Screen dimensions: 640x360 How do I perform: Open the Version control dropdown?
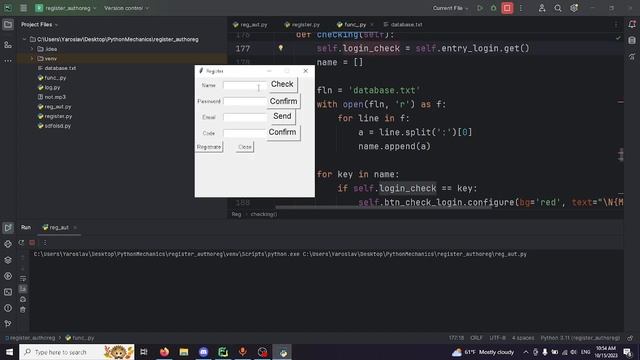tap(127, 8)
